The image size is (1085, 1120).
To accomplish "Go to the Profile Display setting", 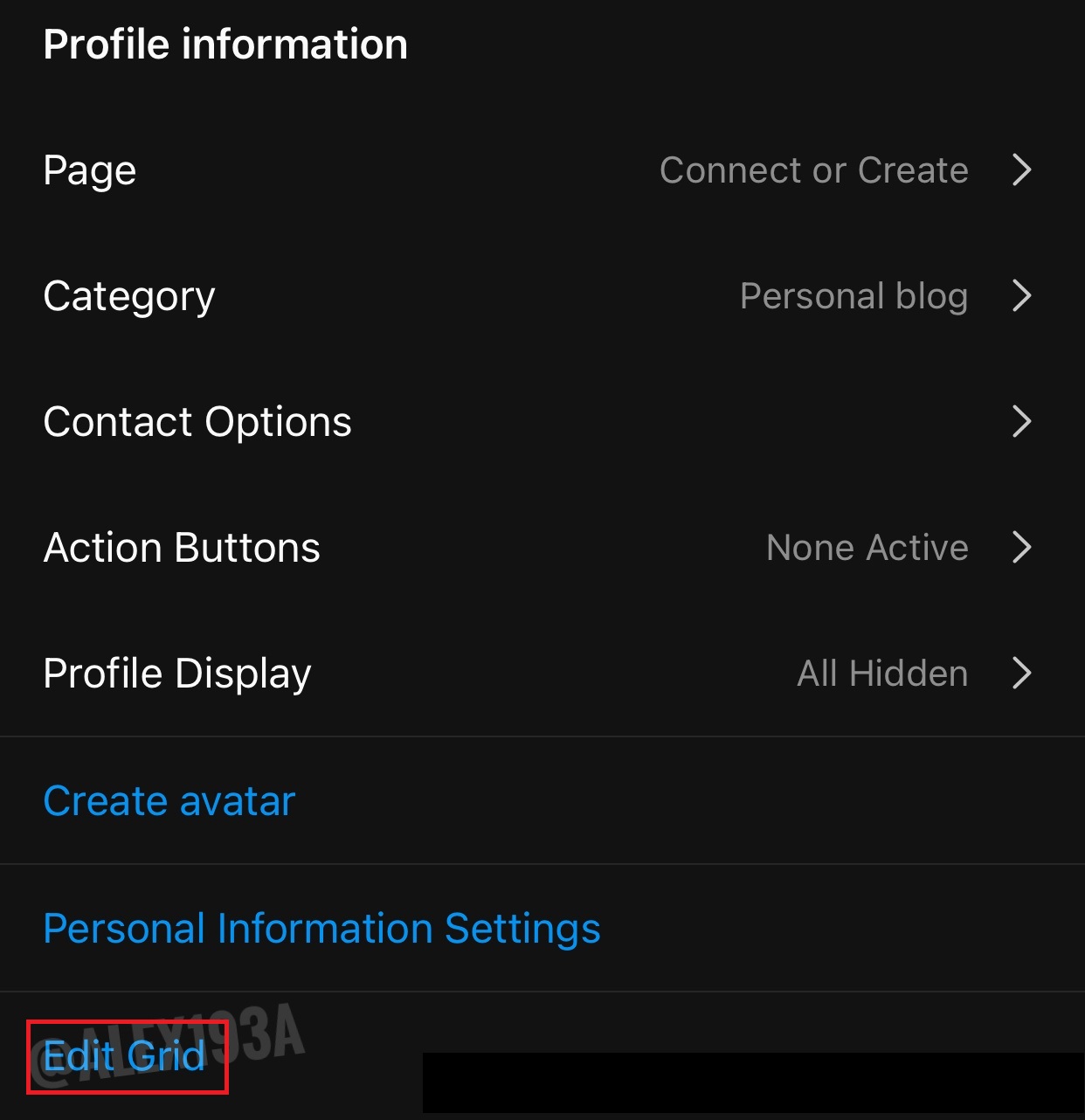I will click(x=177, y=674).
